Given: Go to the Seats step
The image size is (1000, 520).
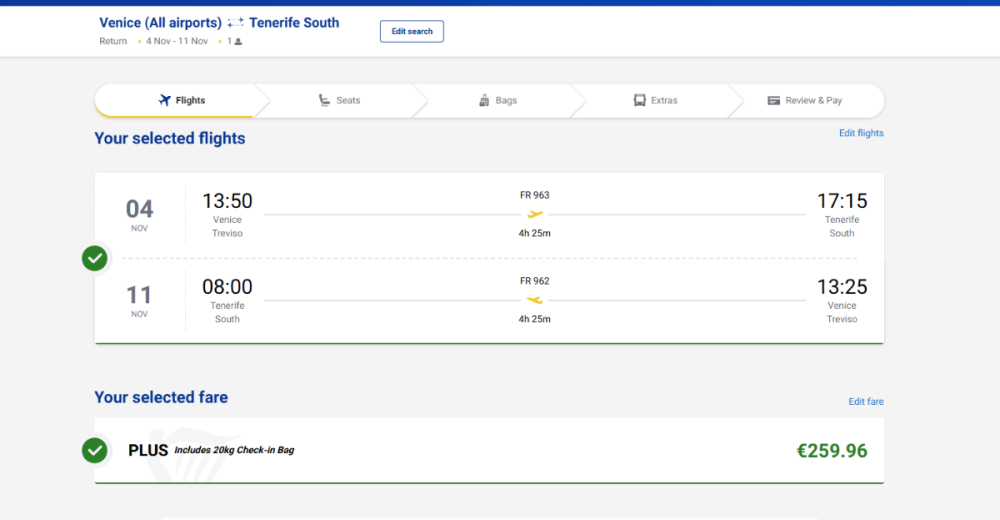Looking at the screenshot, I should (x=339, y=100).
